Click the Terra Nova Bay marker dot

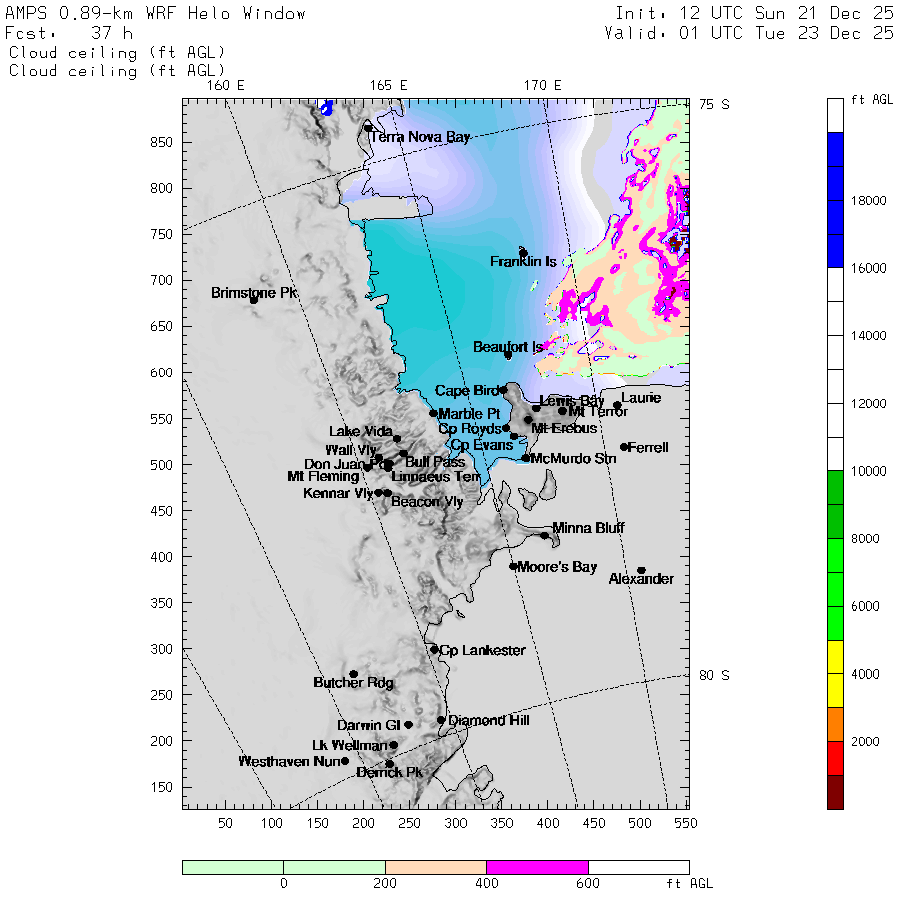coord(368,127)
